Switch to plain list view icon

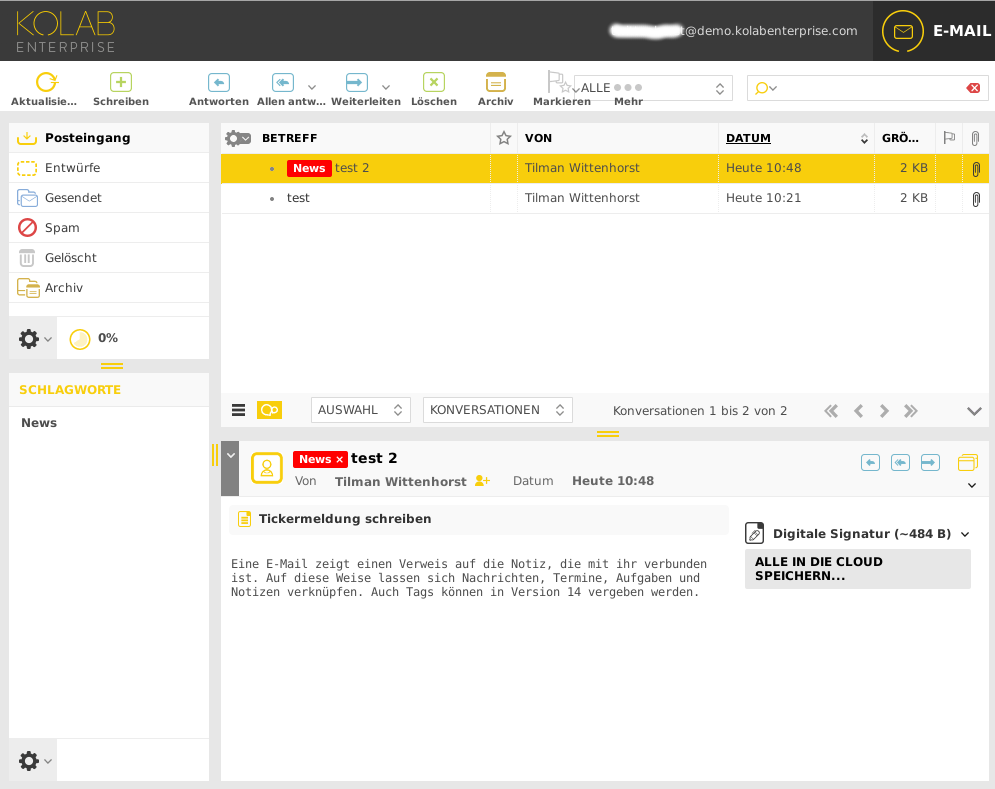point(238,410)
